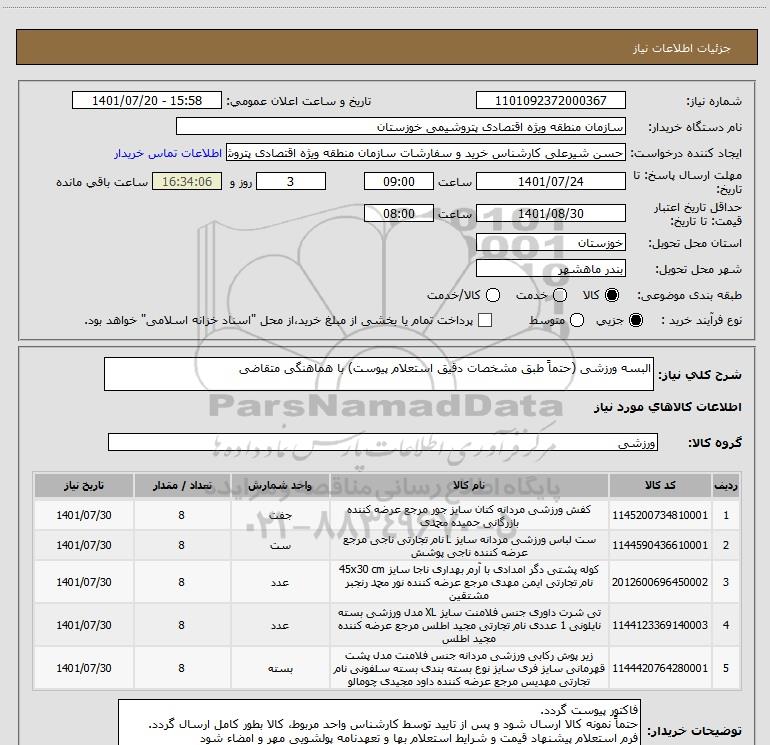Click the unit cell ست in row 2

280,546
